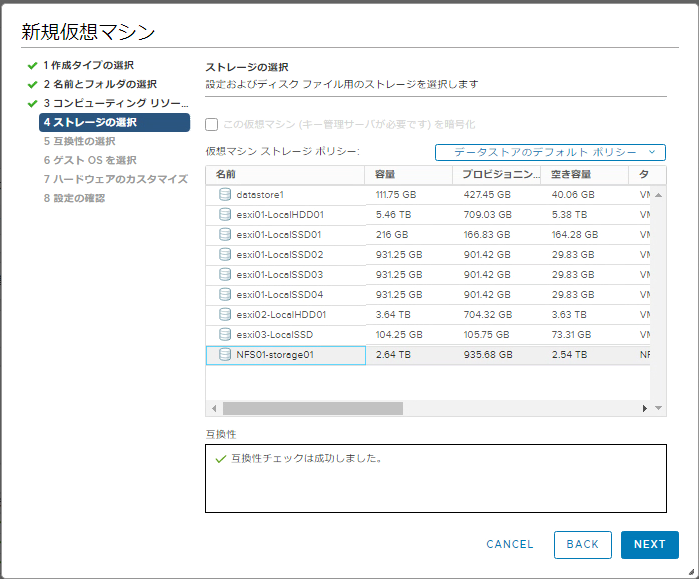The image size is (699, 579).
Task: Select step 4 ストレージの選択
Action: (115, 122)
